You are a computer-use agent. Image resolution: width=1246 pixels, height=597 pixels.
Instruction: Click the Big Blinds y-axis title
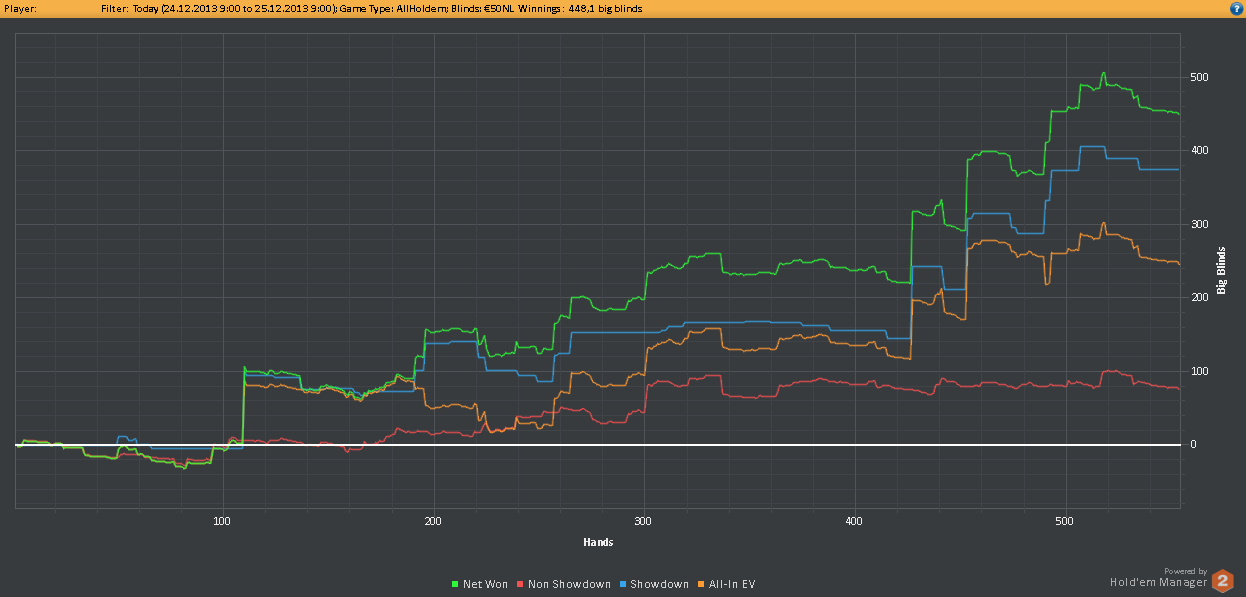(1221, 269)
